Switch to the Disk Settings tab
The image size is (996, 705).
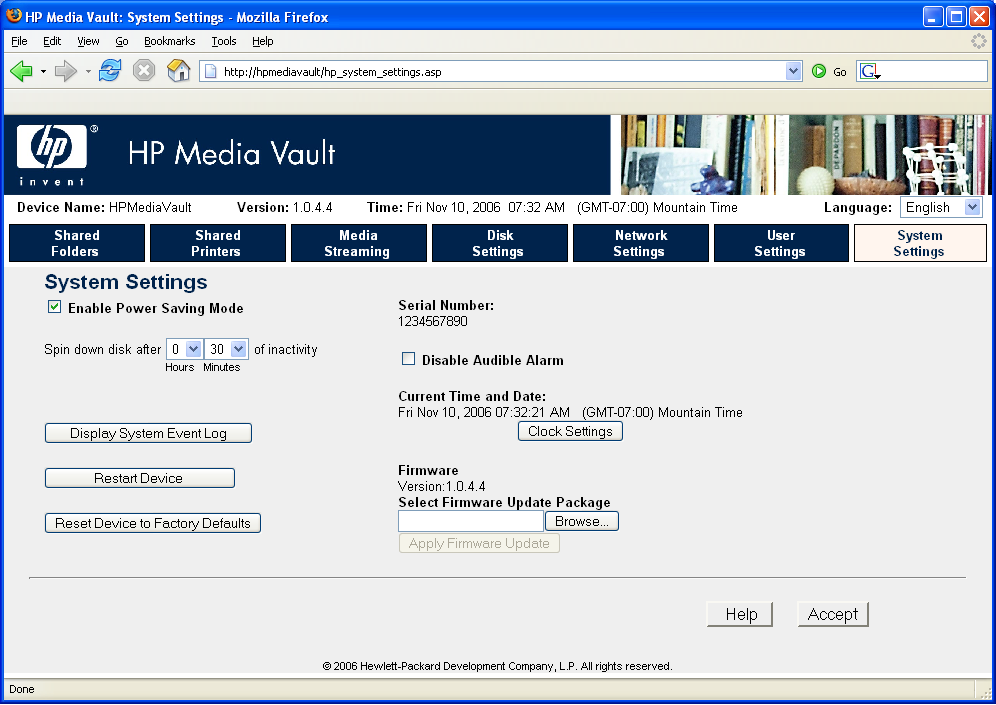[x=499, y=243]
